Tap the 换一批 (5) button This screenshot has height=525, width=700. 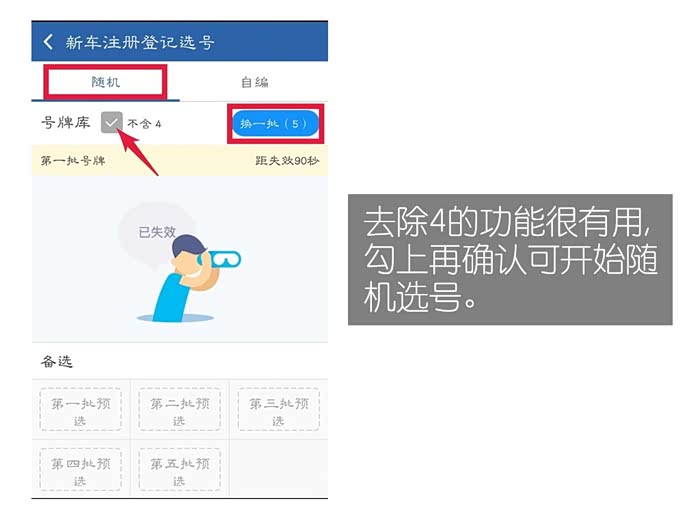click(x=275, y=123)
